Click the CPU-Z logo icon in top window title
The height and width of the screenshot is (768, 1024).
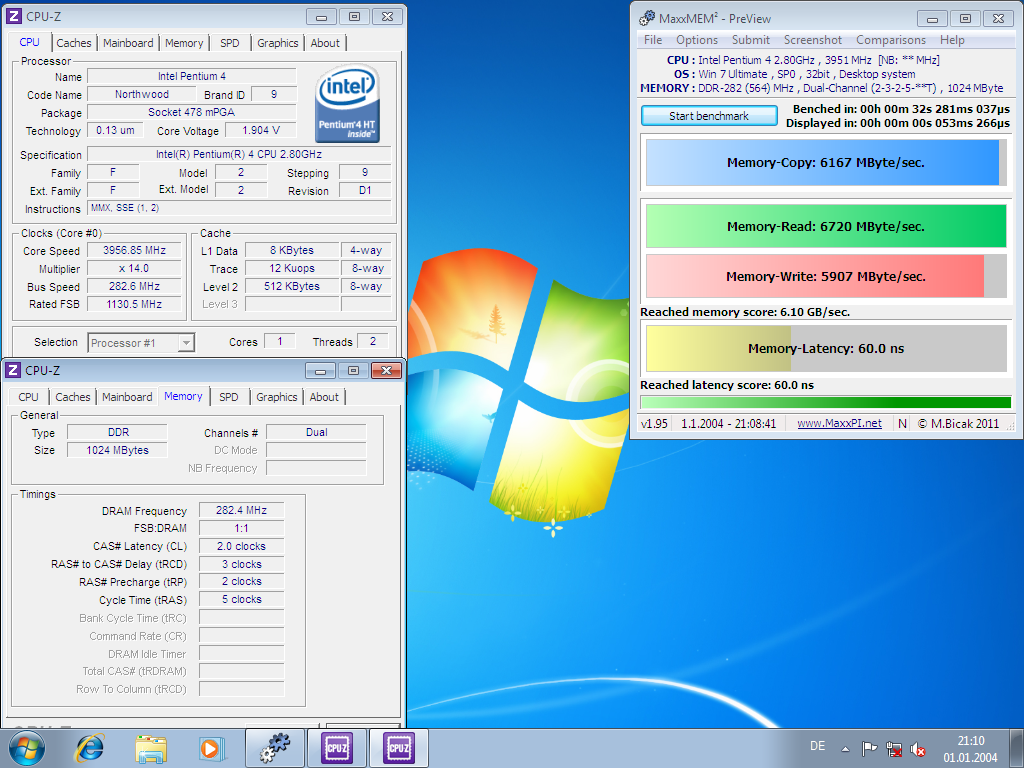(x=13, y=16)
